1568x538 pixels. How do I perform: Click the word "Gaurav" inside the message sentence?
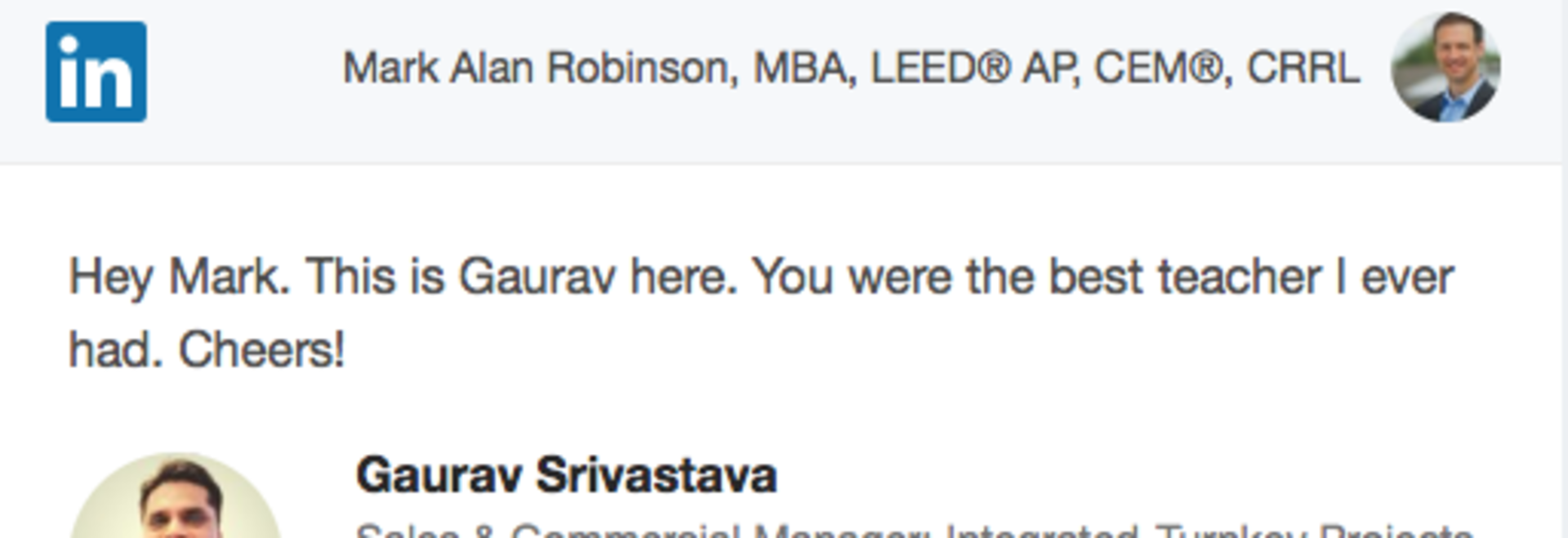click(537, 277)
